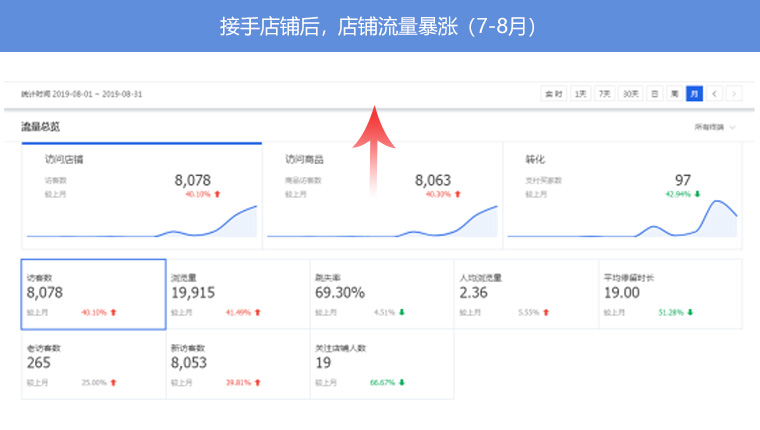This screenshot has width=760, height=430.
Task: Select the 周 (week) time range
Action: pos(675,94)
